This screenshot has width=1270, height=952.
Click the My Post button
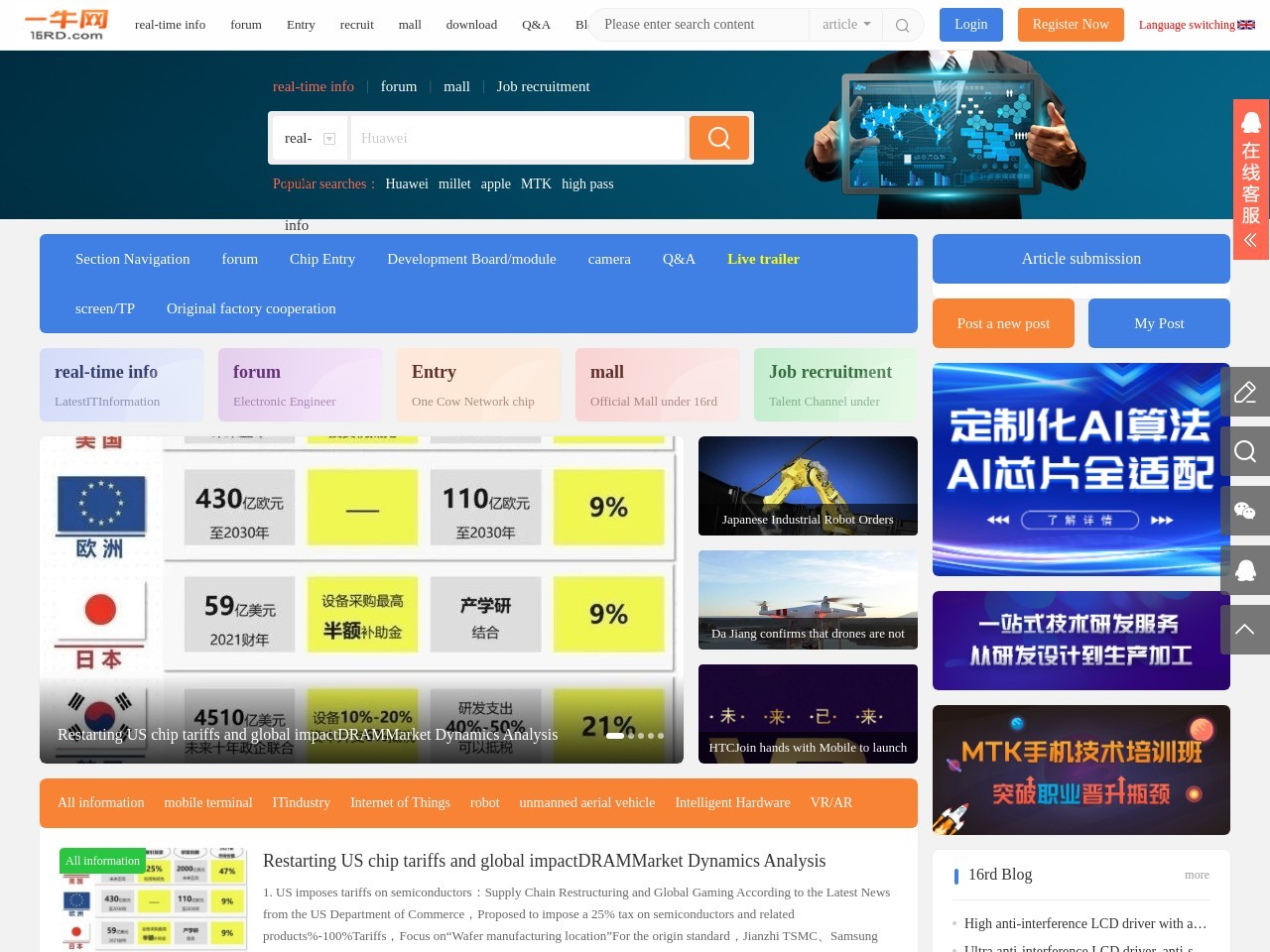[1159, 323]
